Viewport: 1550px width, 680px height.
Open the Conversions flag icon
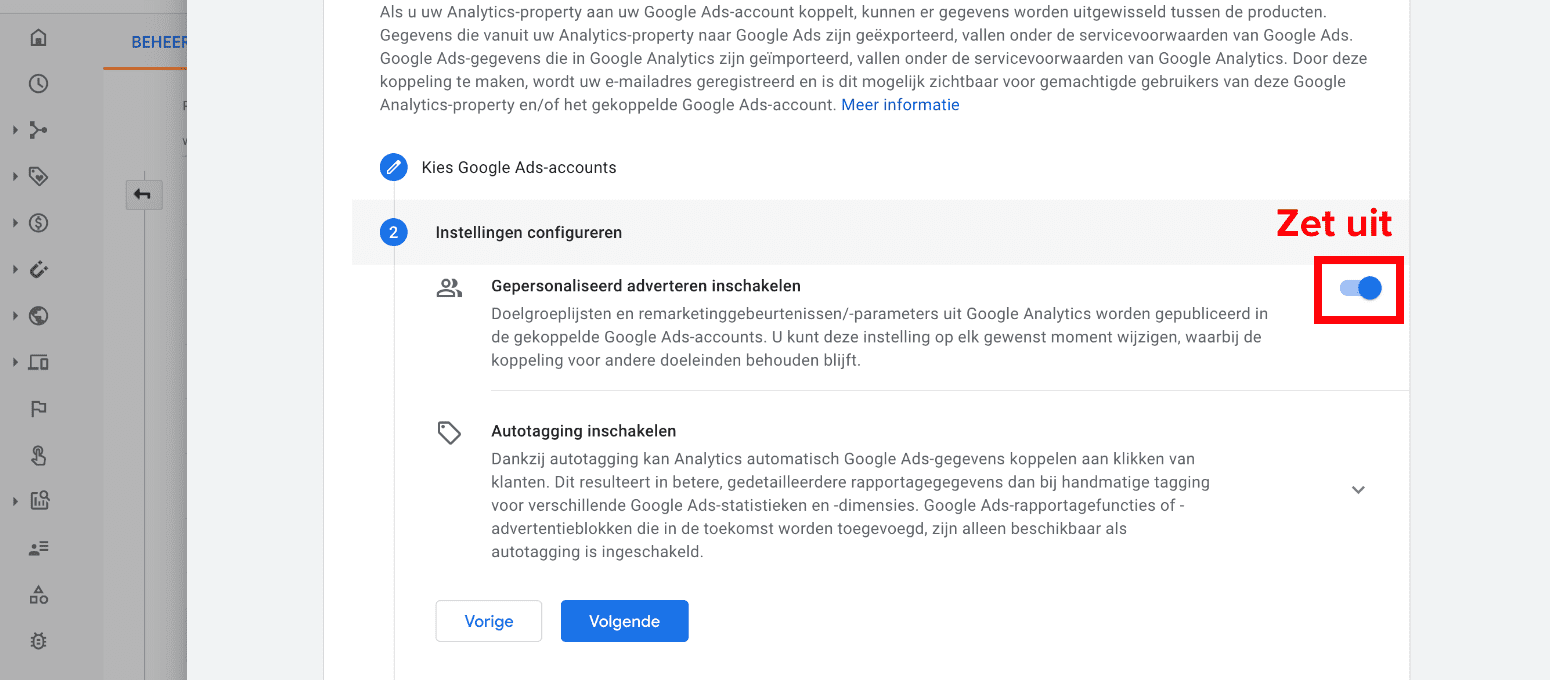(x=38, y=408)
